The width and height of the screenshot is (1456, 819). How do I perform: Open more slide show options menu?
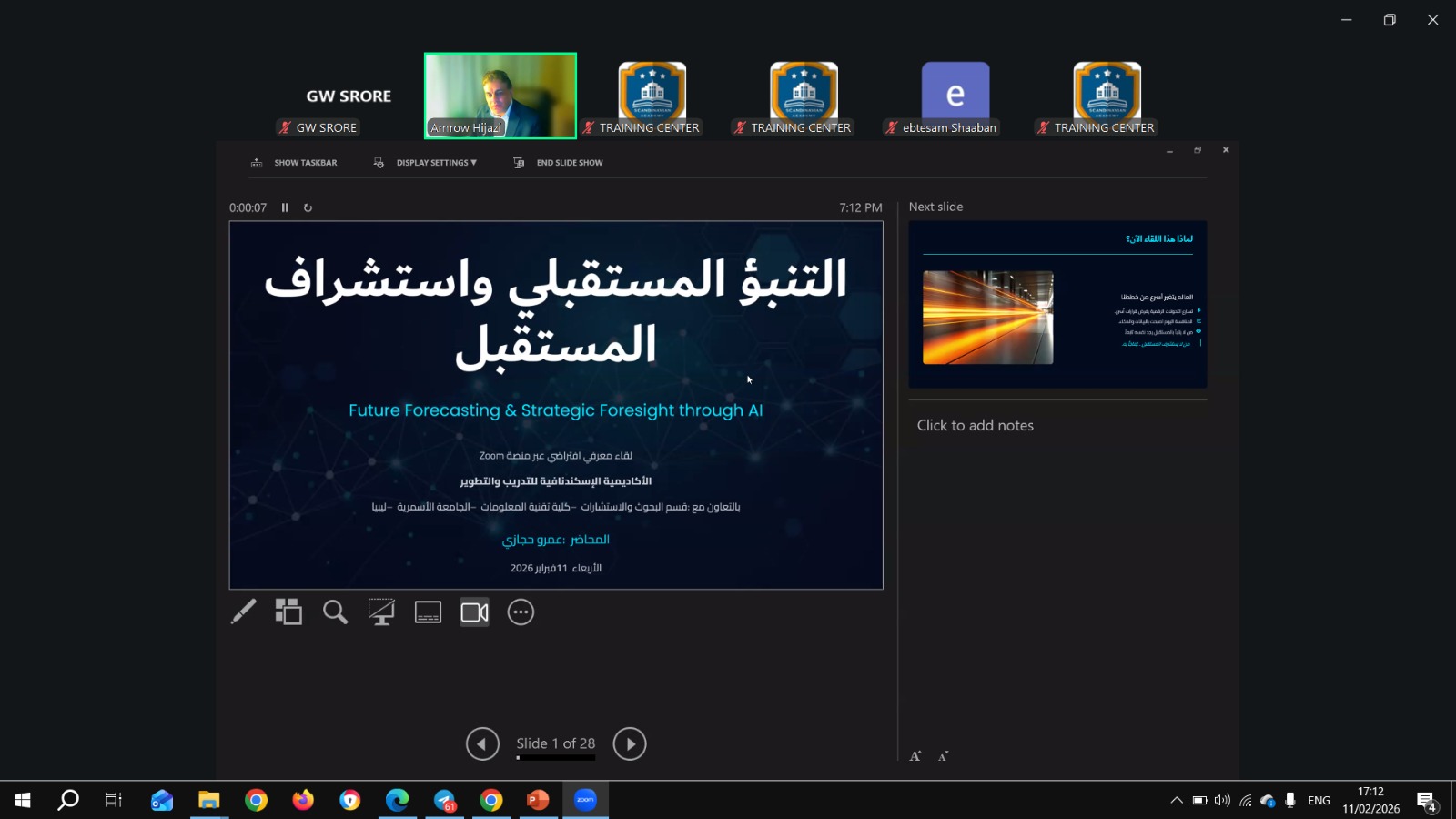(521, 612)
